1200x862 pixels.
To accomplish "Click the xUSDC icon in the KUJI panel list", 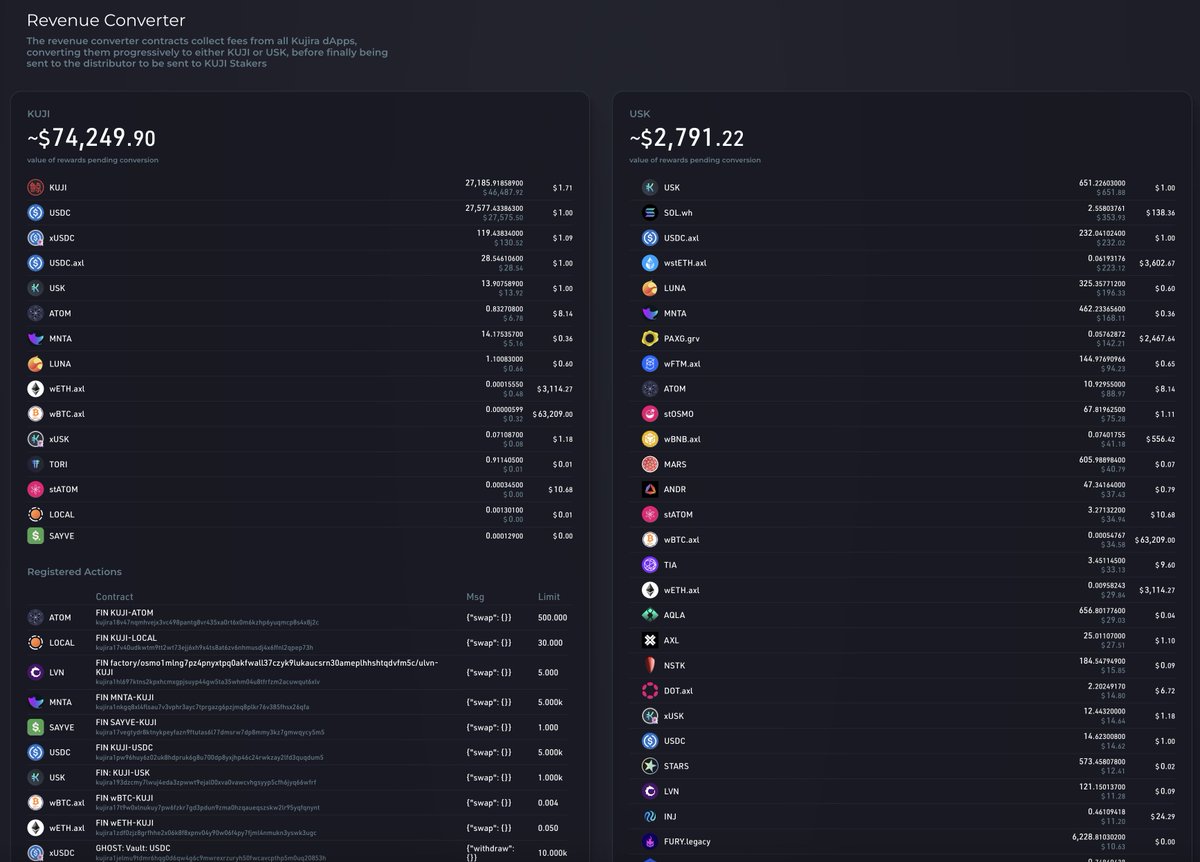I will (35, 238).
